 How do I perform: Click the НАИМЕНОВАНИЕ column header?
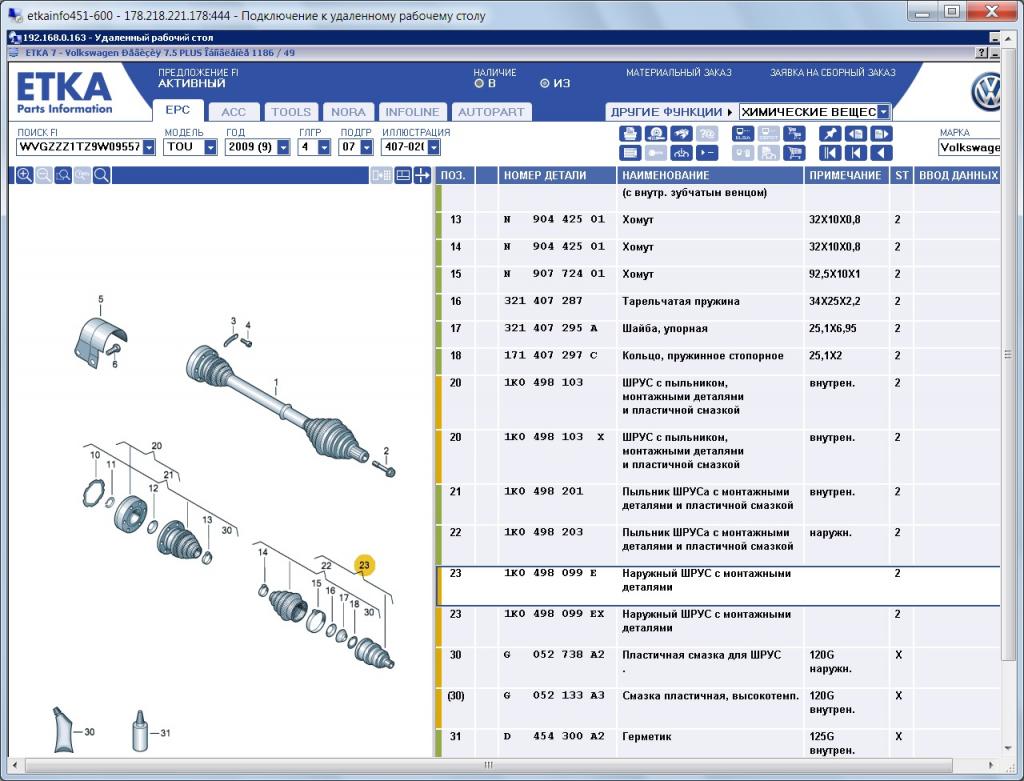(710, 175)
